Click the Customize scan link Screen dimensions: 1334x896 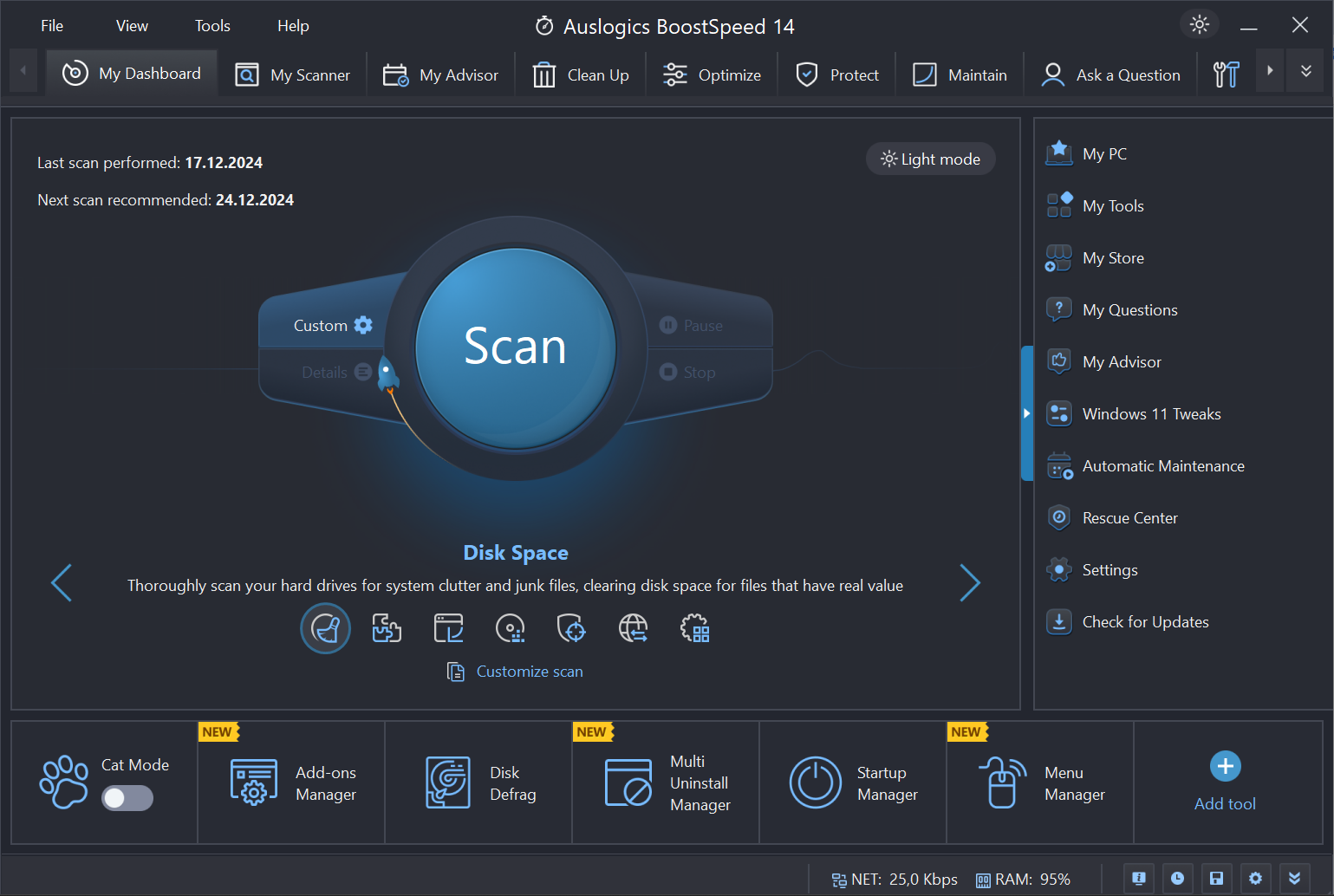pyautogui.click(x=529, y=672)
